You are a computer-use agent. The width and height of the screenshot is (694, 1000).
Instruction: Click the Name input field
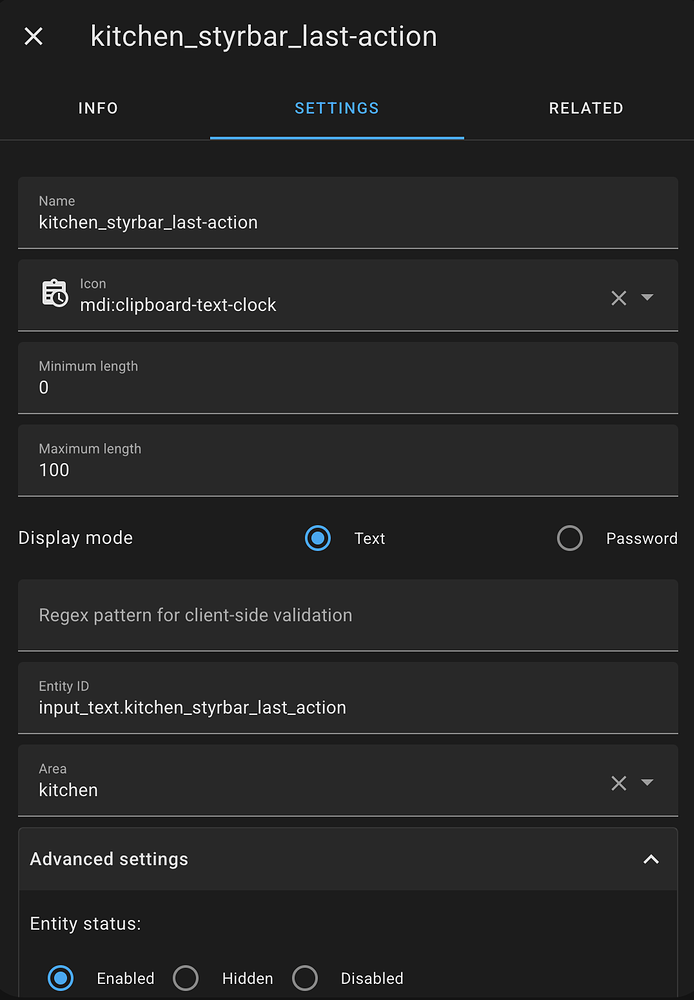tap(348, 222)
